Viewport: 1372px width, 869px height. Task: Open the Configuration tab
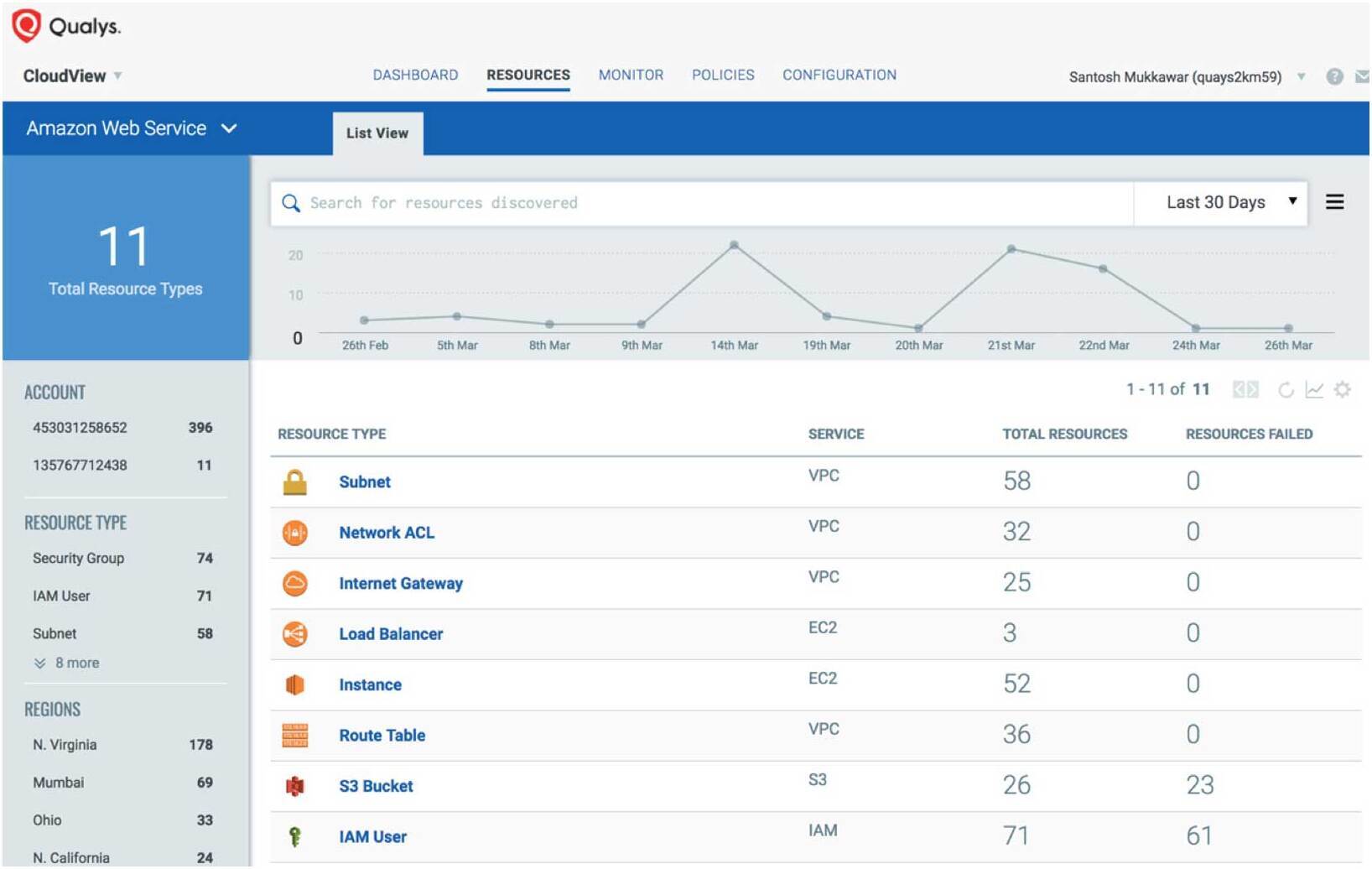pyautogui.click(x=839, y=75)
